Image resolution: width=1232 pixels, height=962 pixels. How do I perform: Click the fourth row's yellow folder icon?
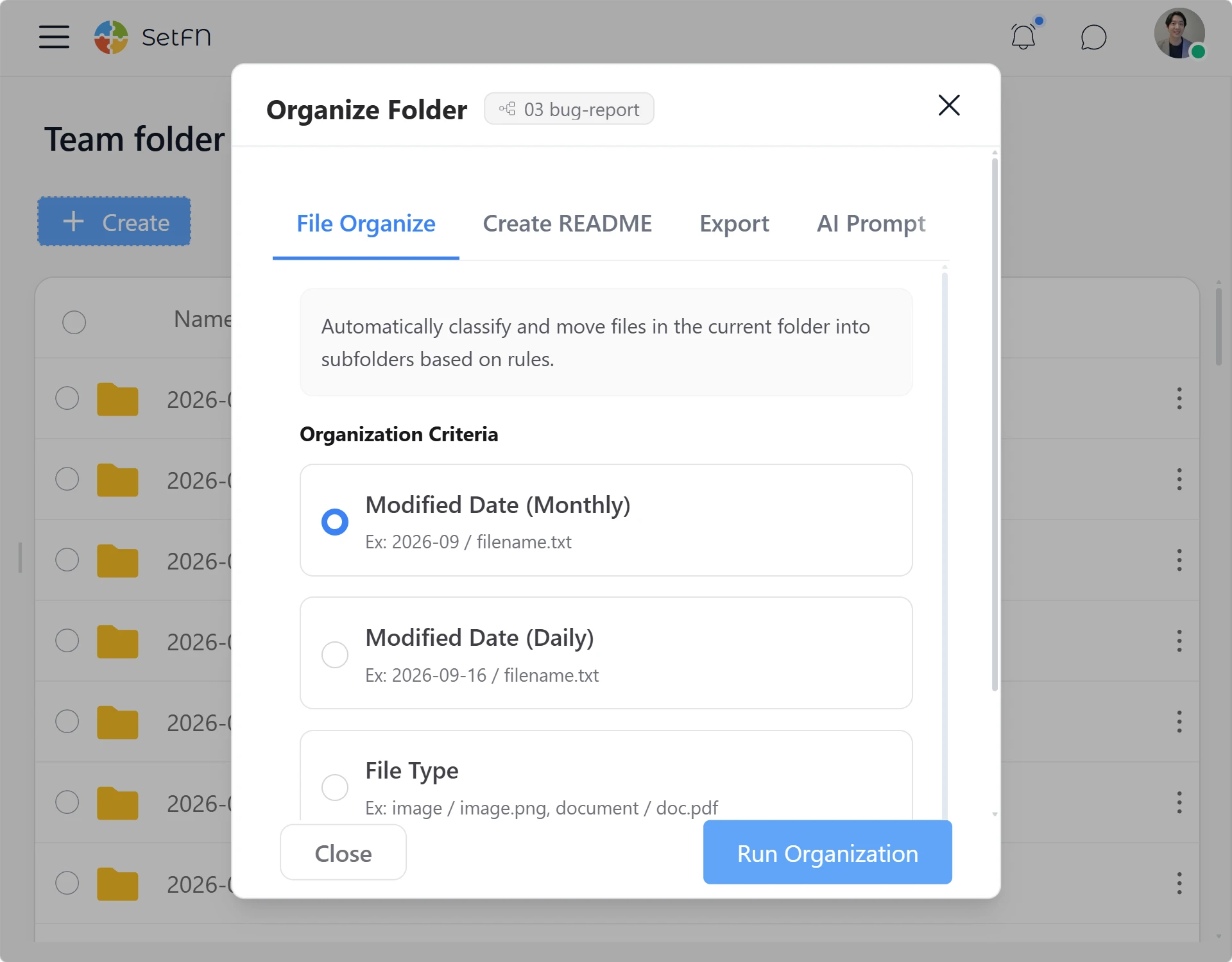[x=117, y=641]
